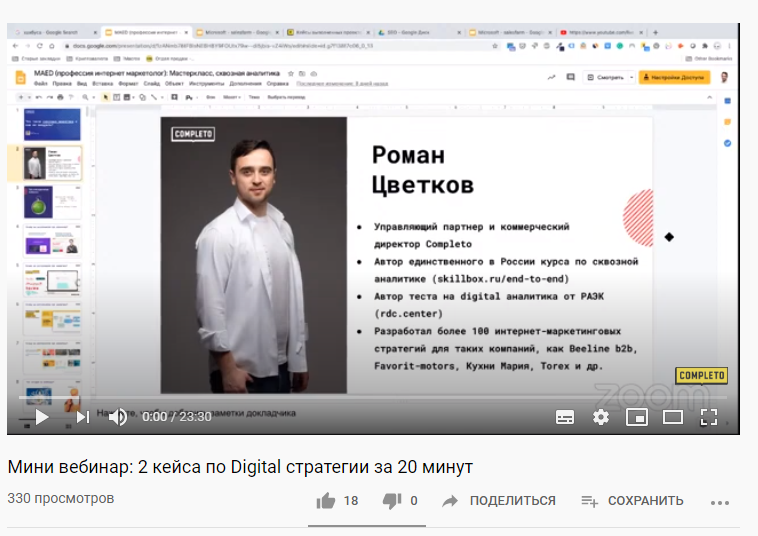Image resolution: width=758 pixels, height=536 pixels.
Task: Select the first blue slide thumbnail
Action: pyautogui.click(x=52, y=124)
